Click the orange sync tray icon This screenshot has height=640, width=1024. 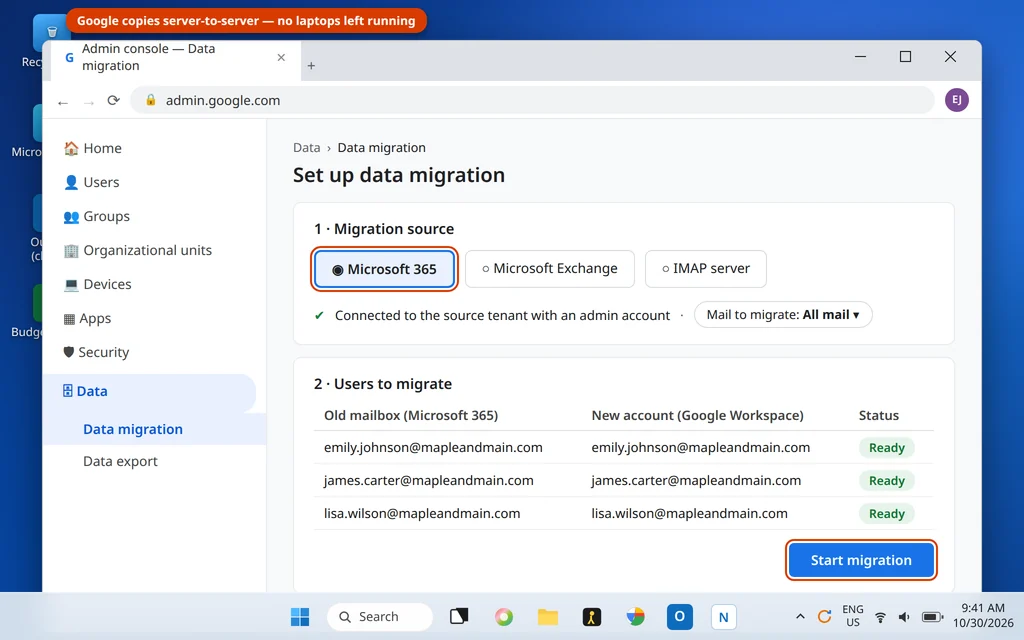coord(824,616)
